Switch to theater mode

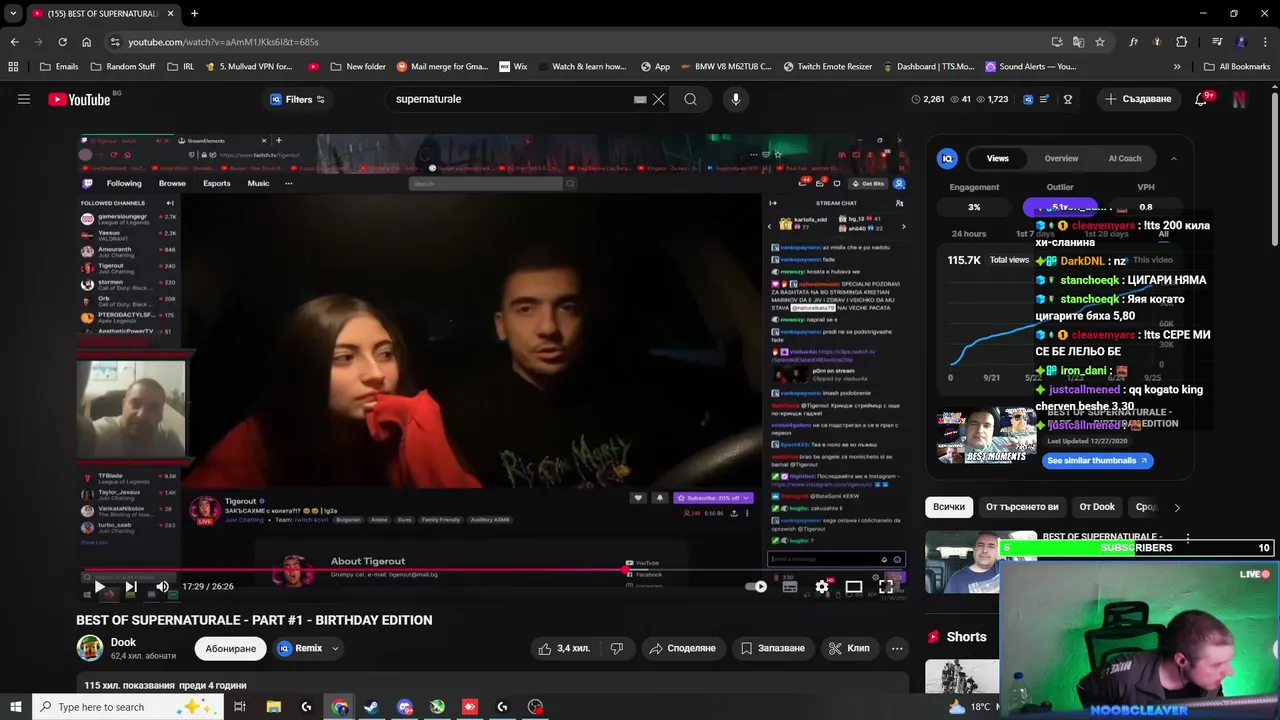[853, 587]
